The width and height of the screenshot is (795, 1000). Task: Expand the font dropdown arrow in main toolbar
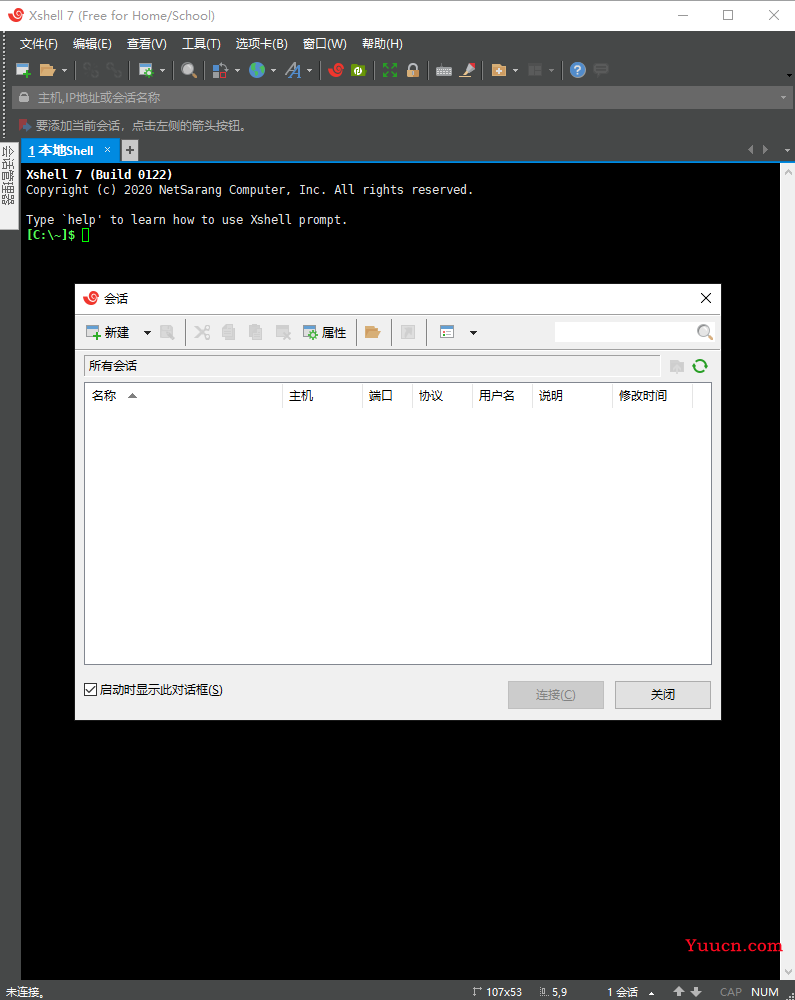tap(310, 71)
